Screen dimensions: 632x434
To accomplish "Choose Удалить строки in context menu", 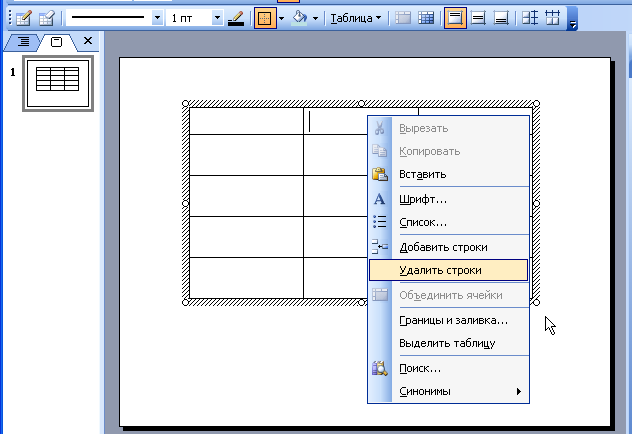I will coord(449,270).
